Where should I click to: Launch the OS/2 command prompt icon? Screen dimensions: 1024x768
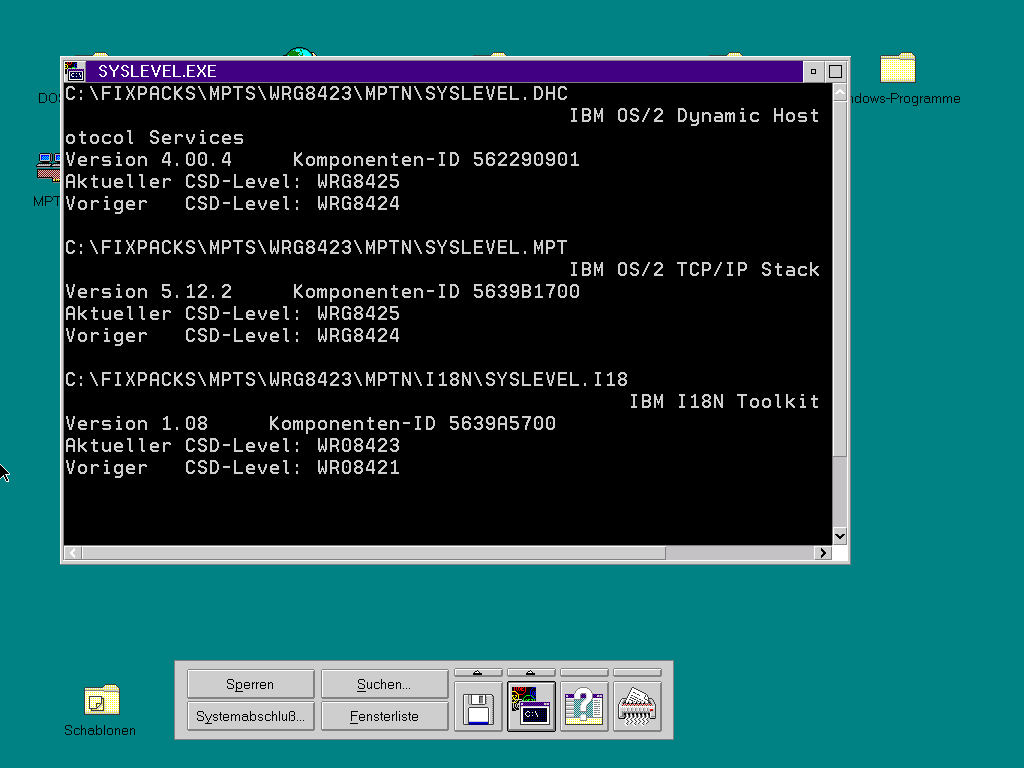coord(531,707)
